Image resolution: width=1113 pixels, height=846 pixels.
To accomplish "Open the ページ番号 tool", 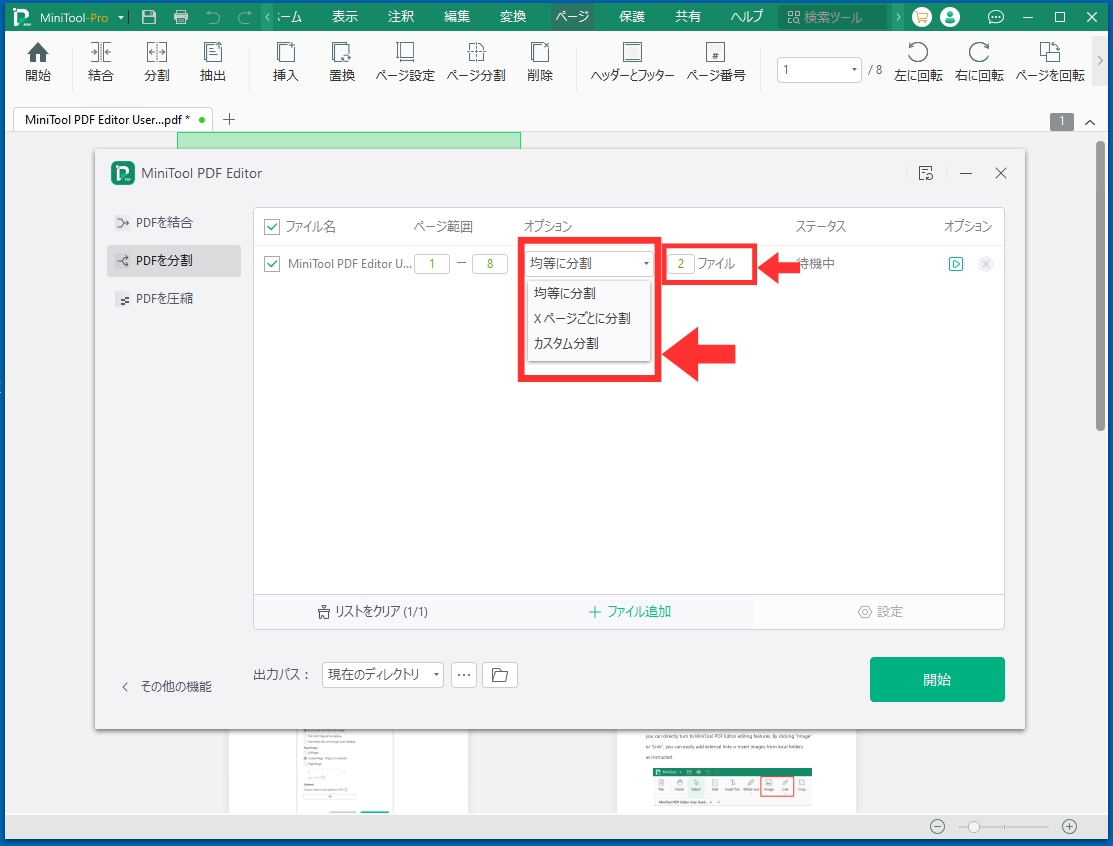I will 716,62.
